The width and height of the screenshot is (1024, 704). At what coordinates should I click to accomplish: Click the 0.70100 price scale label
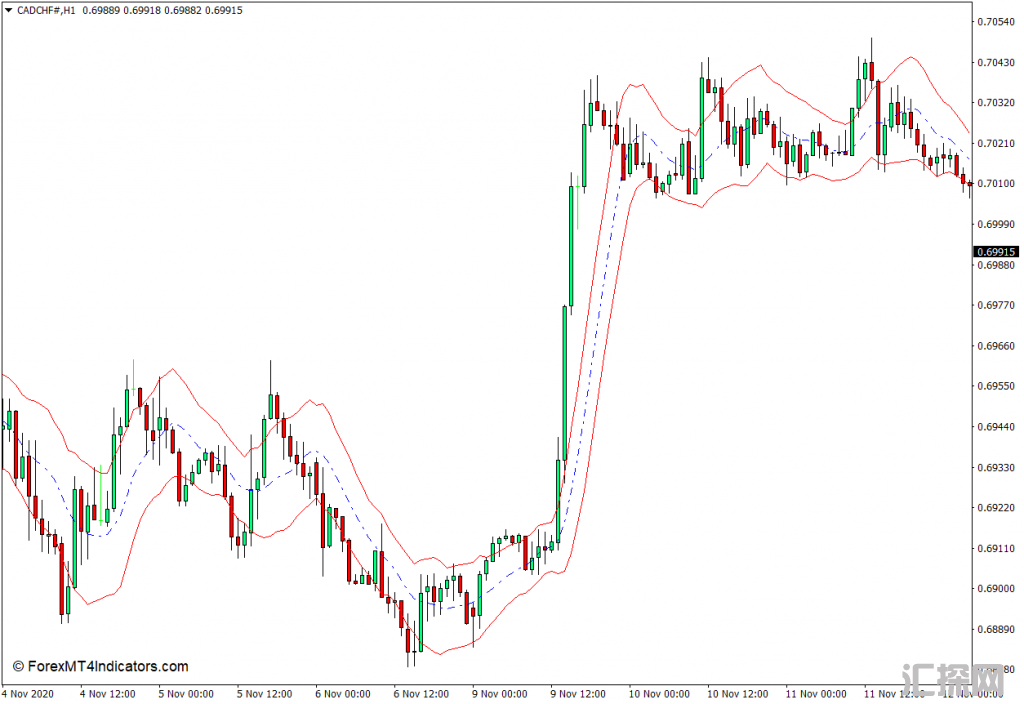tap(996, 184)
